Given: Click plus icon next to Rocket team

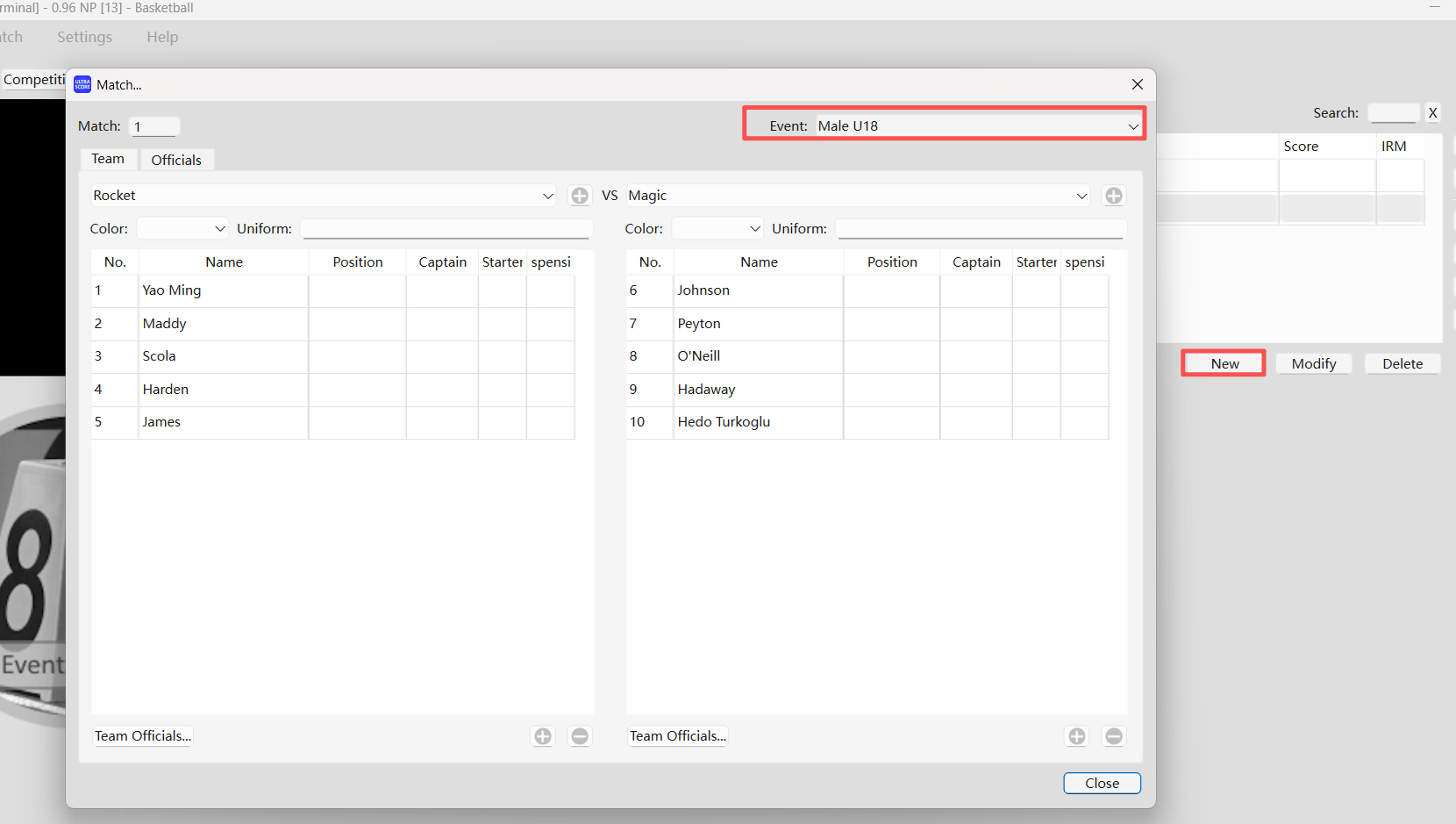Looking at the screenshot, I should tap(580, 196).
